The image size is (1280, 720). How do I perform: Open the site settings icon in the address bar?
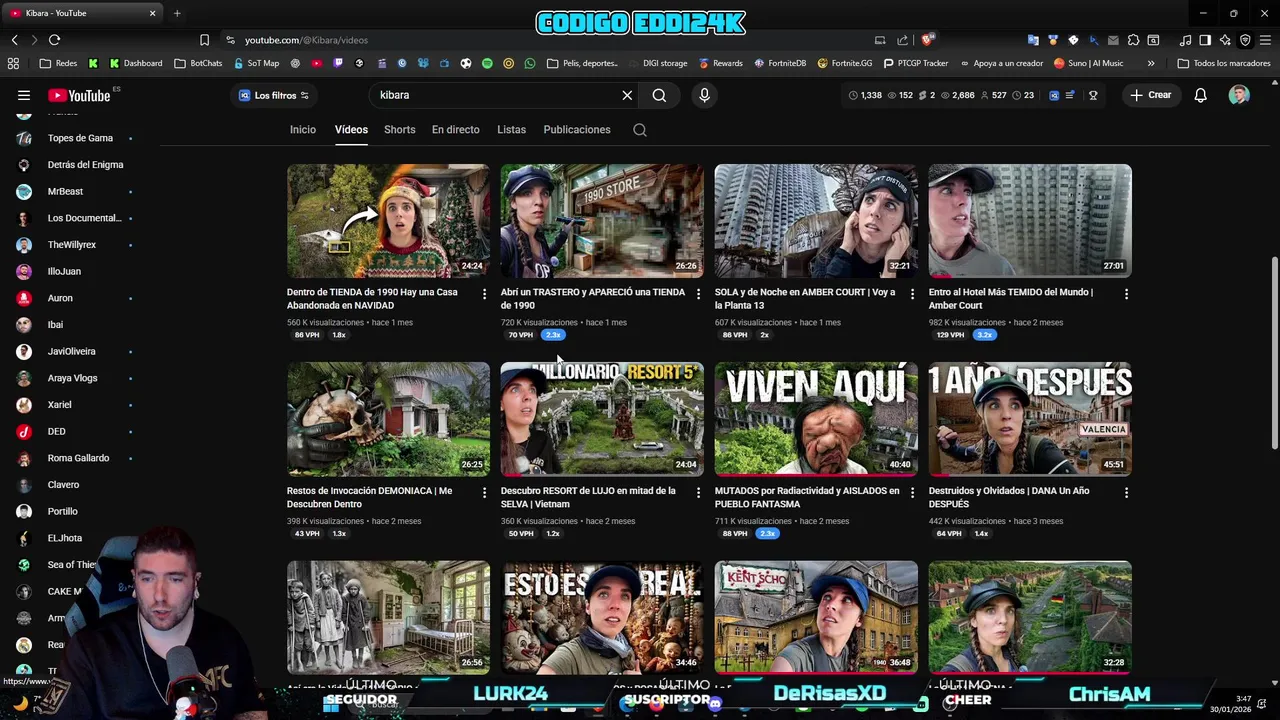pos(230,40)
